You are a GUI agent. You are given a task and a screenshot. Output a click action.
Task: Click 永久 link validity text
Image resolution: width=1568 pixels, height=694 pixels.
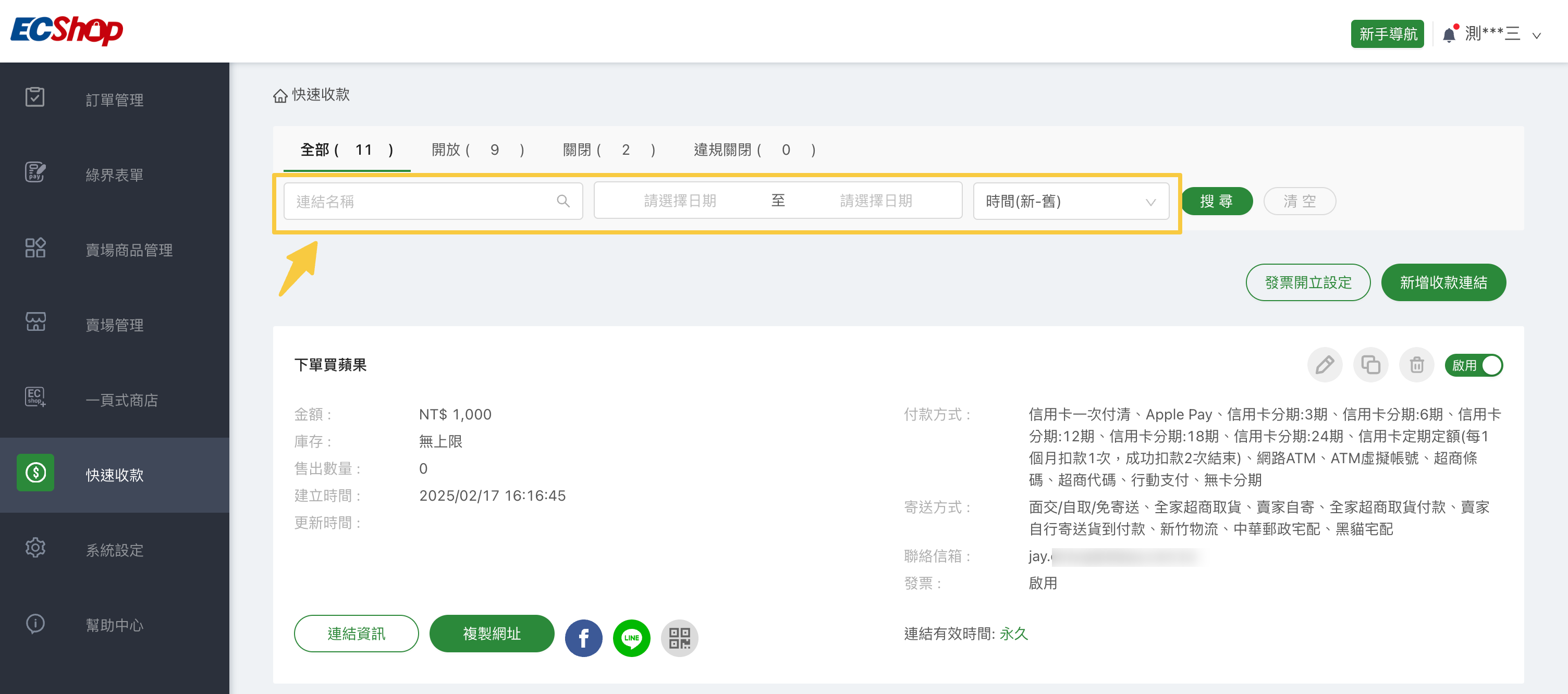tap(1013, 634)
